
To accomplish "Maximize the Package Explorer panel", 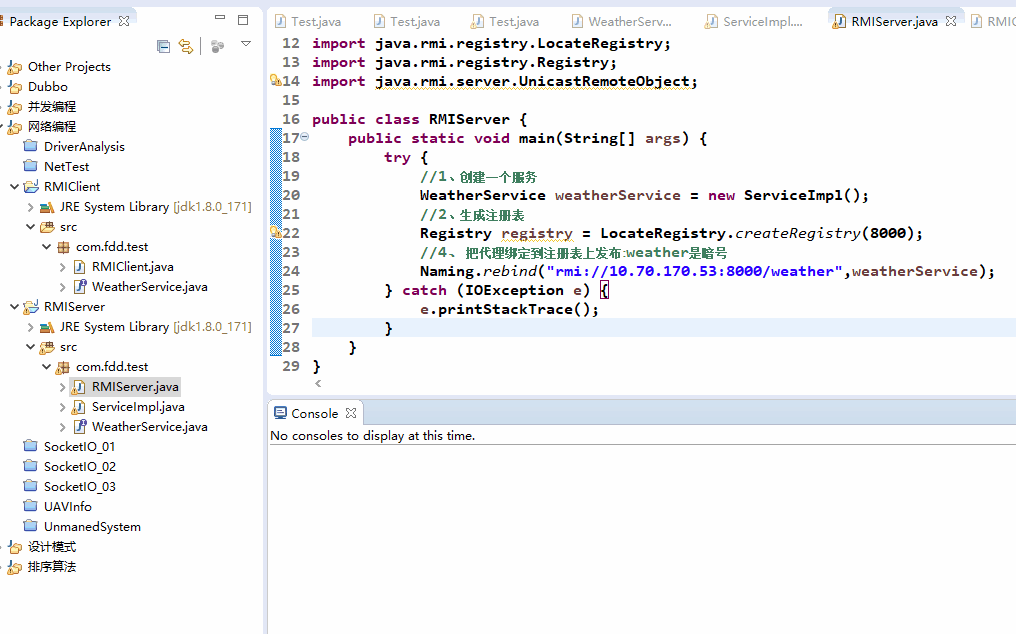I will [x=243, y=19].
